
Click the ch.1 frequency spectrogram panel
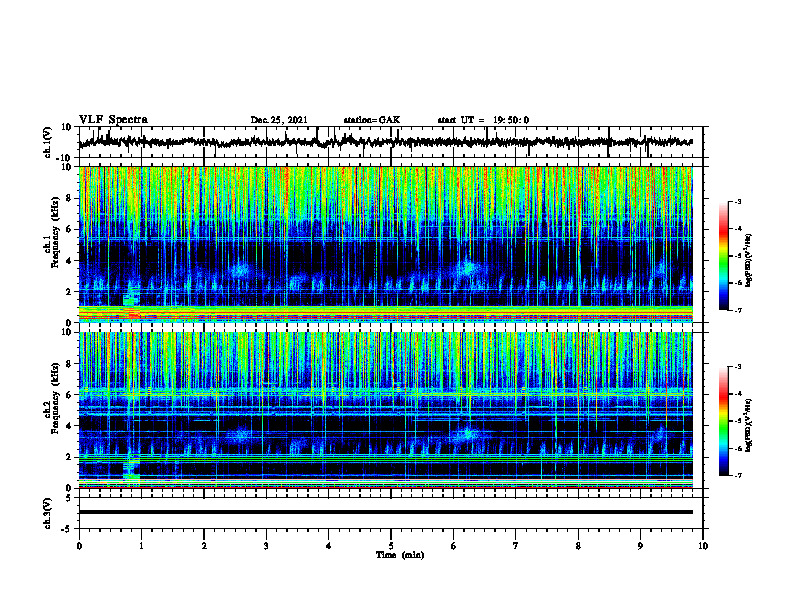[385, 244]
